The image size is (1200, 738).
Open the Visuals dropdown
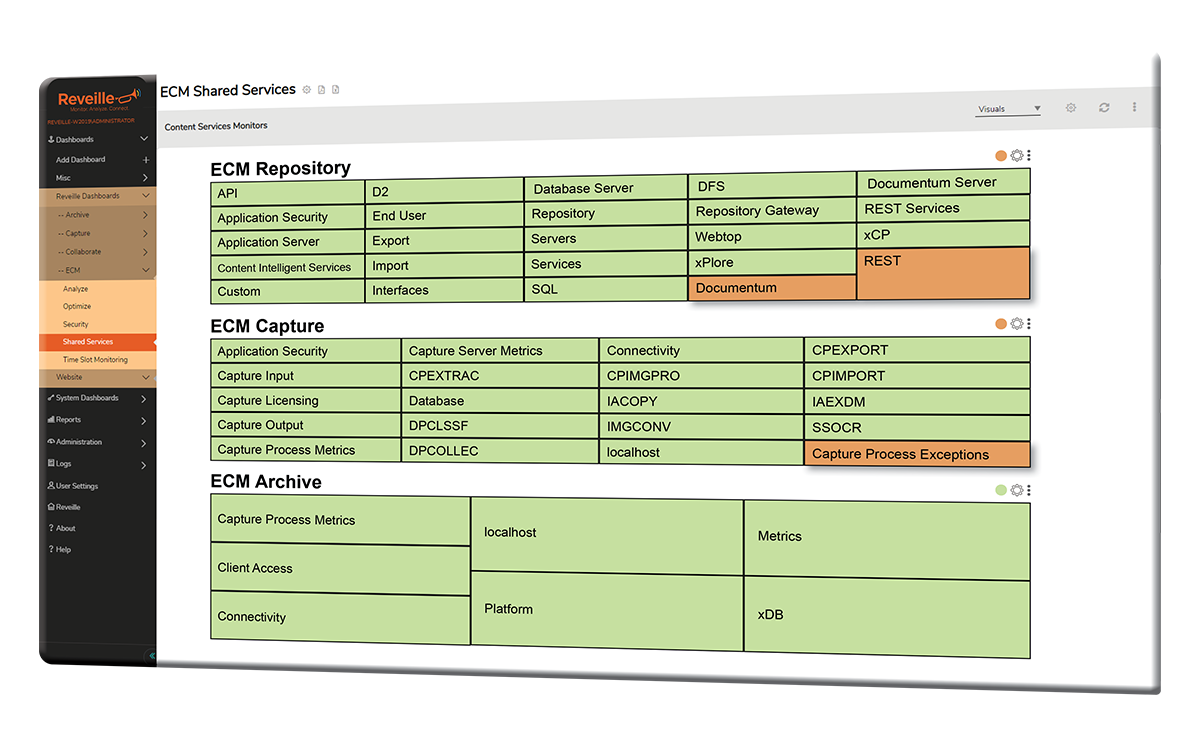[1008, 109]
